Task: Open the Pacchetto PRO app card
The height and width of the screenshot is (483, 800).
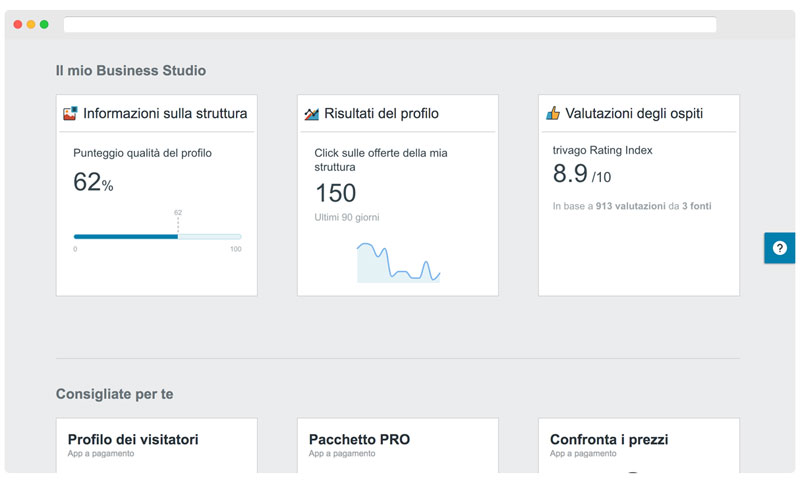Action: coord(397,445)
